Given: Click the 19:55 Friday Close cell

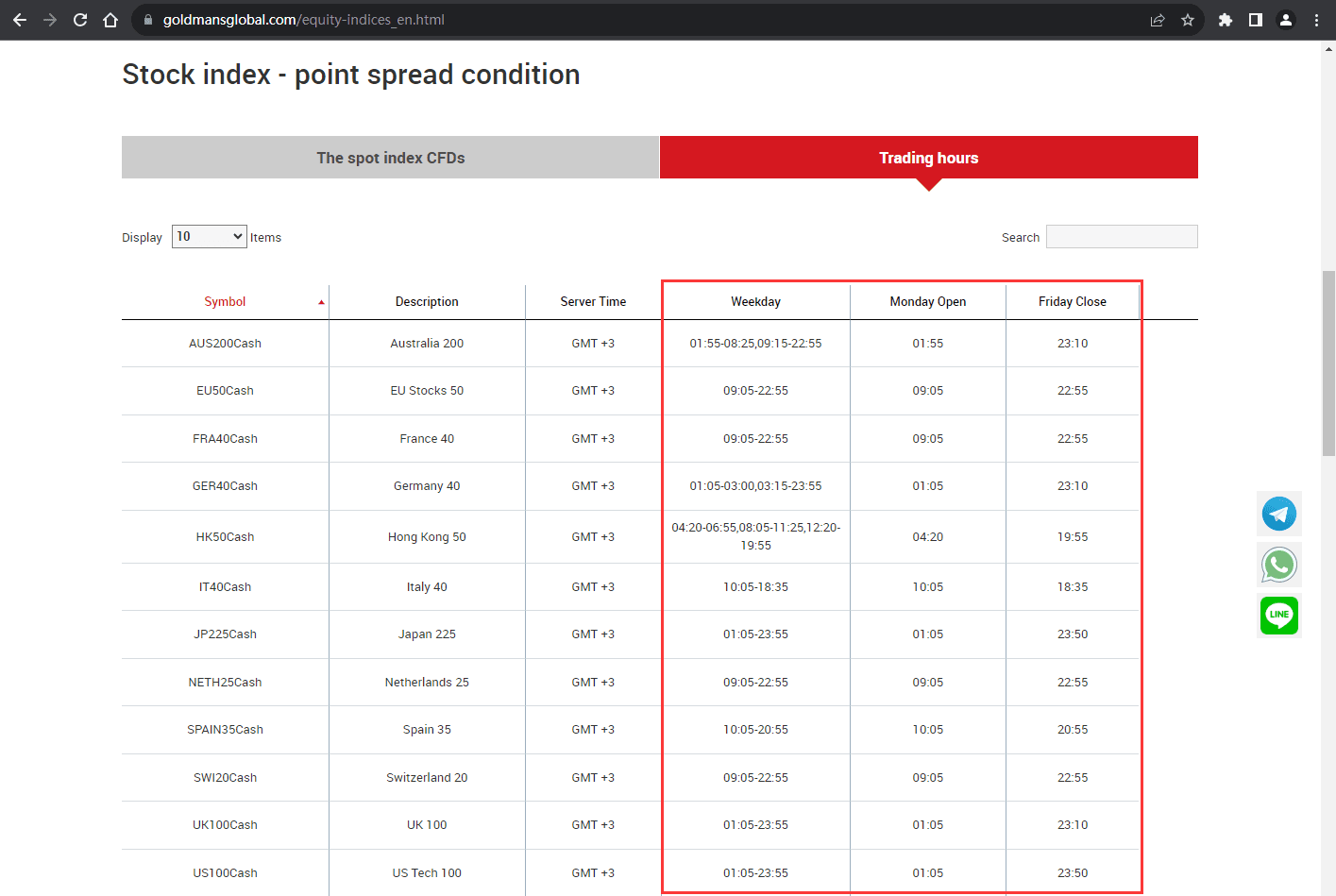Looking at the screenshot, I should click(x=1073, y=537).
